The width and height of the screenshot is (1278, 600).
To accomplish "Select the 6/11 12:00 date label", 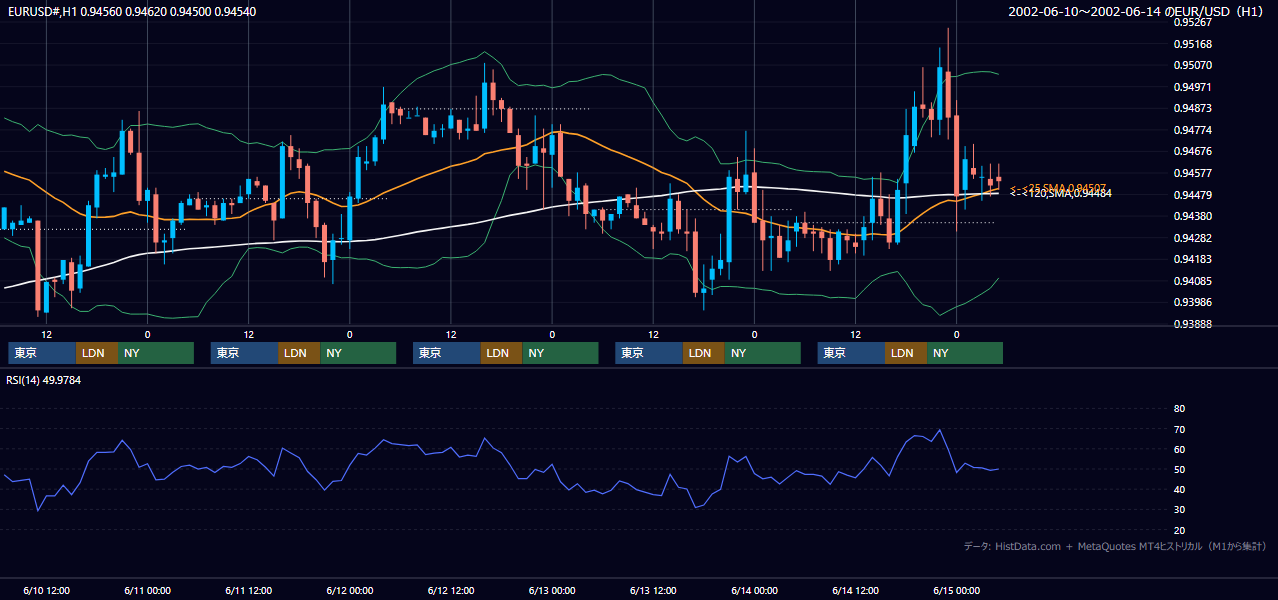I will [248, 590].
